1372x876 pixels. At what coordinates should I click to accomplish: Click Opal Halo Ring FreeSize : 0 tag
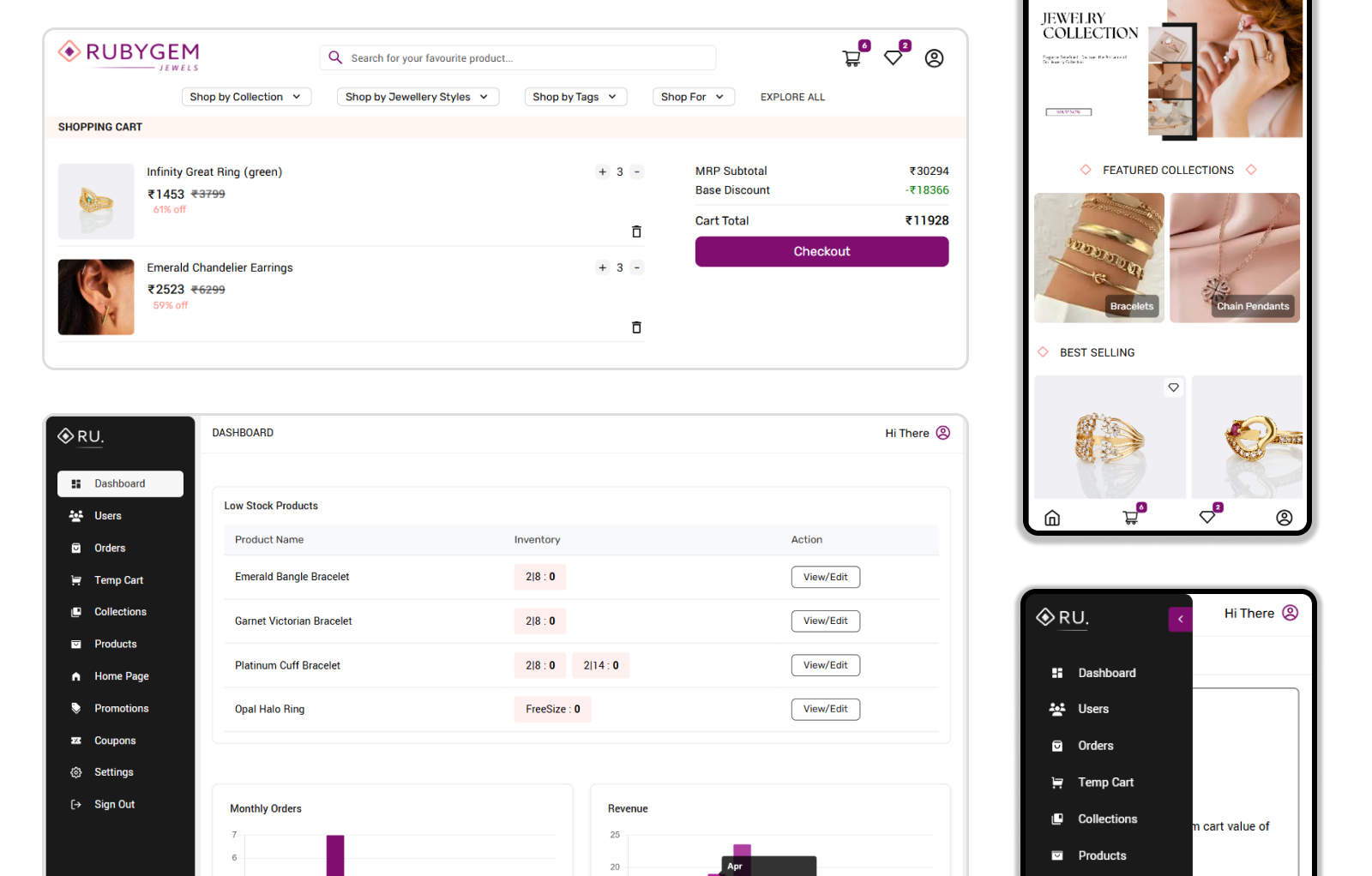553,709
